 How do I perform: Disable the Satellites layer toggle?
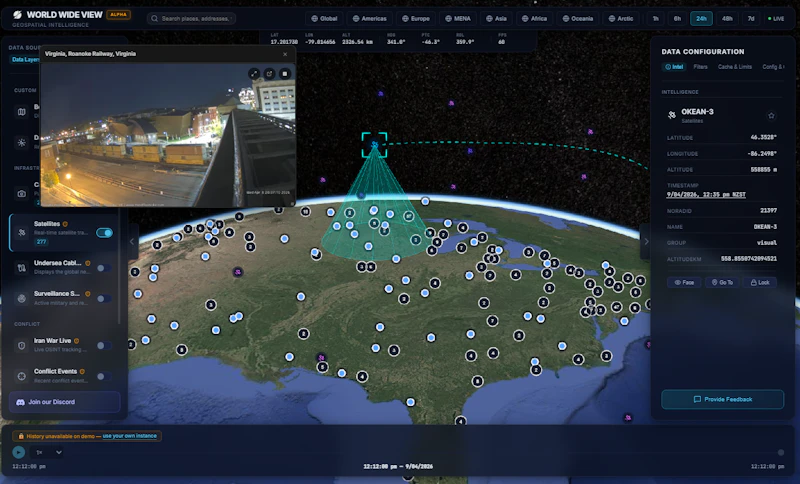pyautogui.click(x=105, y=233)
